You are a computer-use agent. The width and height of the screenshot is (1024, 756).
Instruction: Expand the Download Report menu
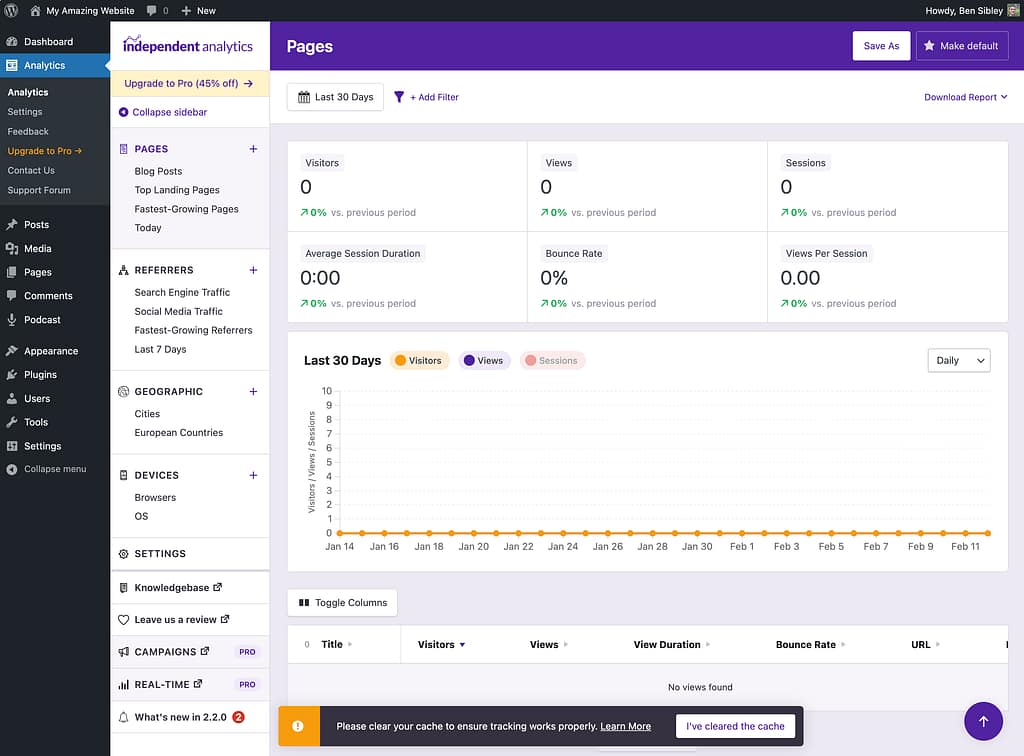pos(965,97)
